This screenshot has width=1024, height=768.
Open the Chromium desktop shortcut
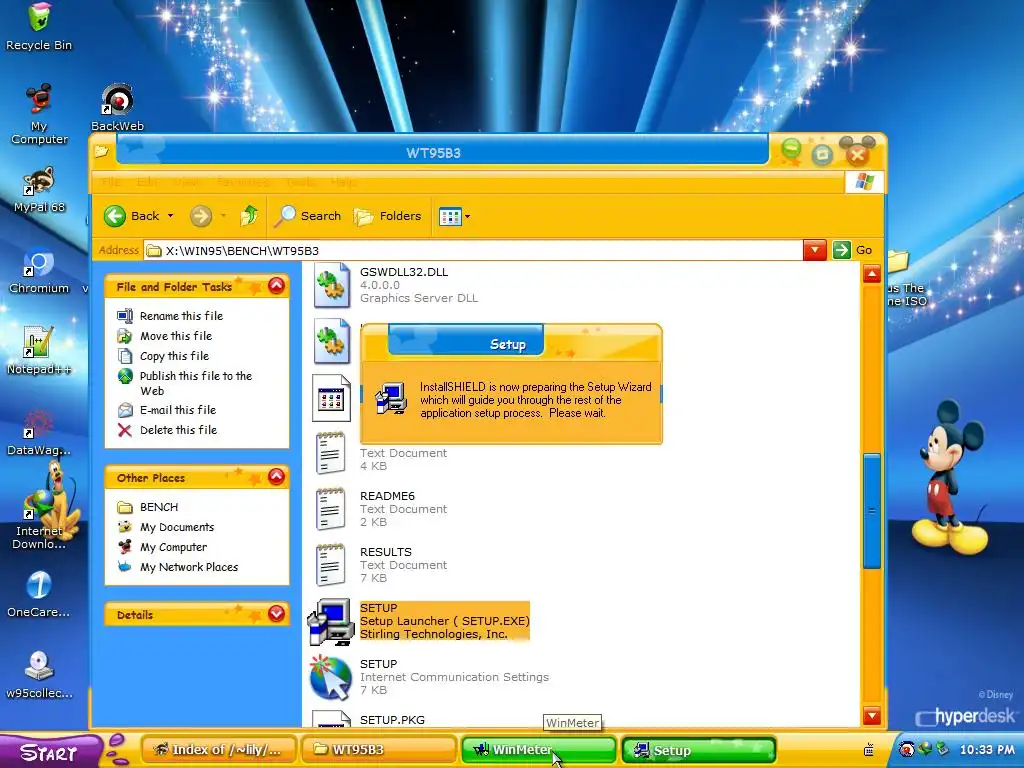(x=39, y=271)
